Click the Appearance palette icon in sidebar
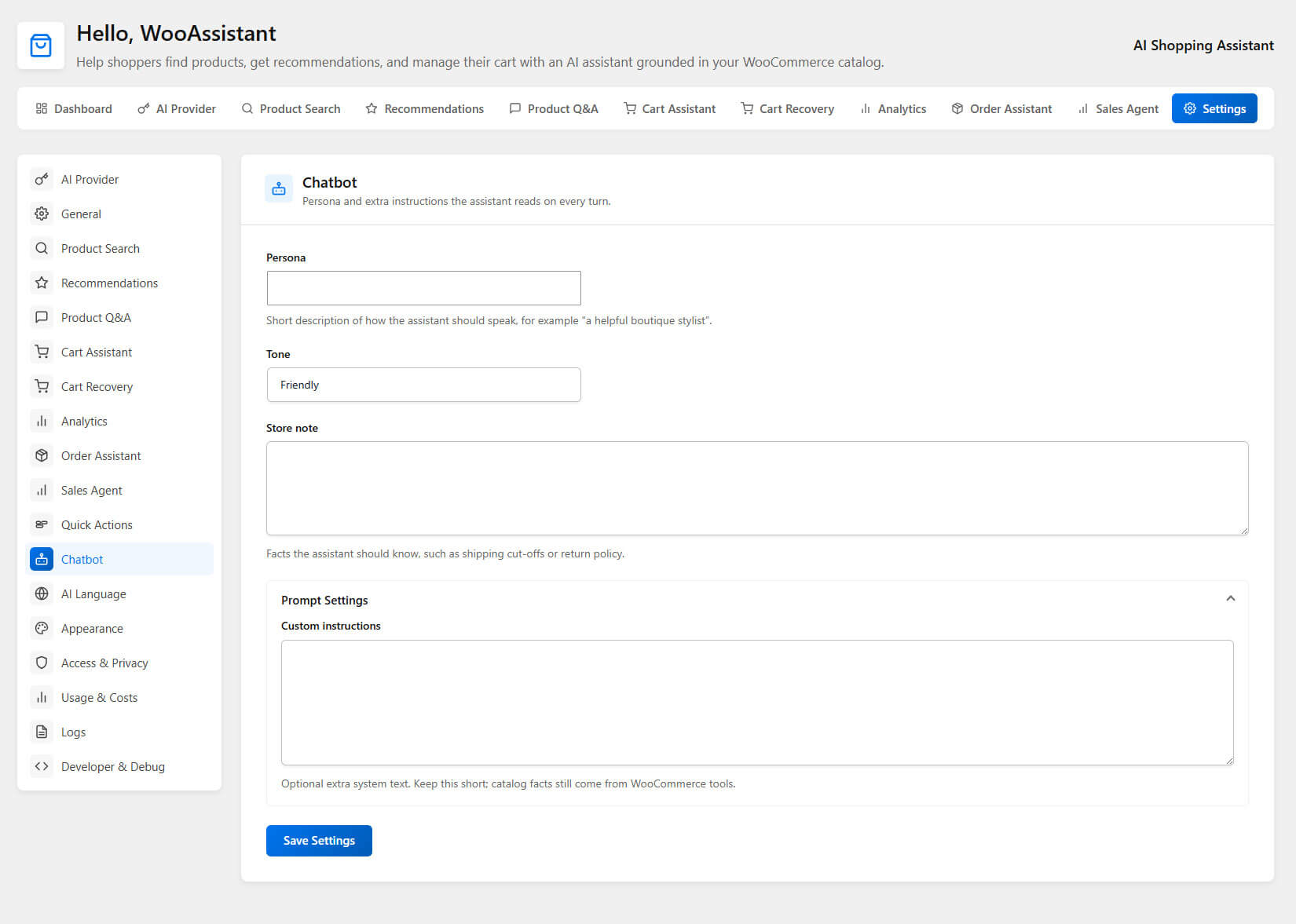Viewport: 1296px width, 924px height. [42, 628]
